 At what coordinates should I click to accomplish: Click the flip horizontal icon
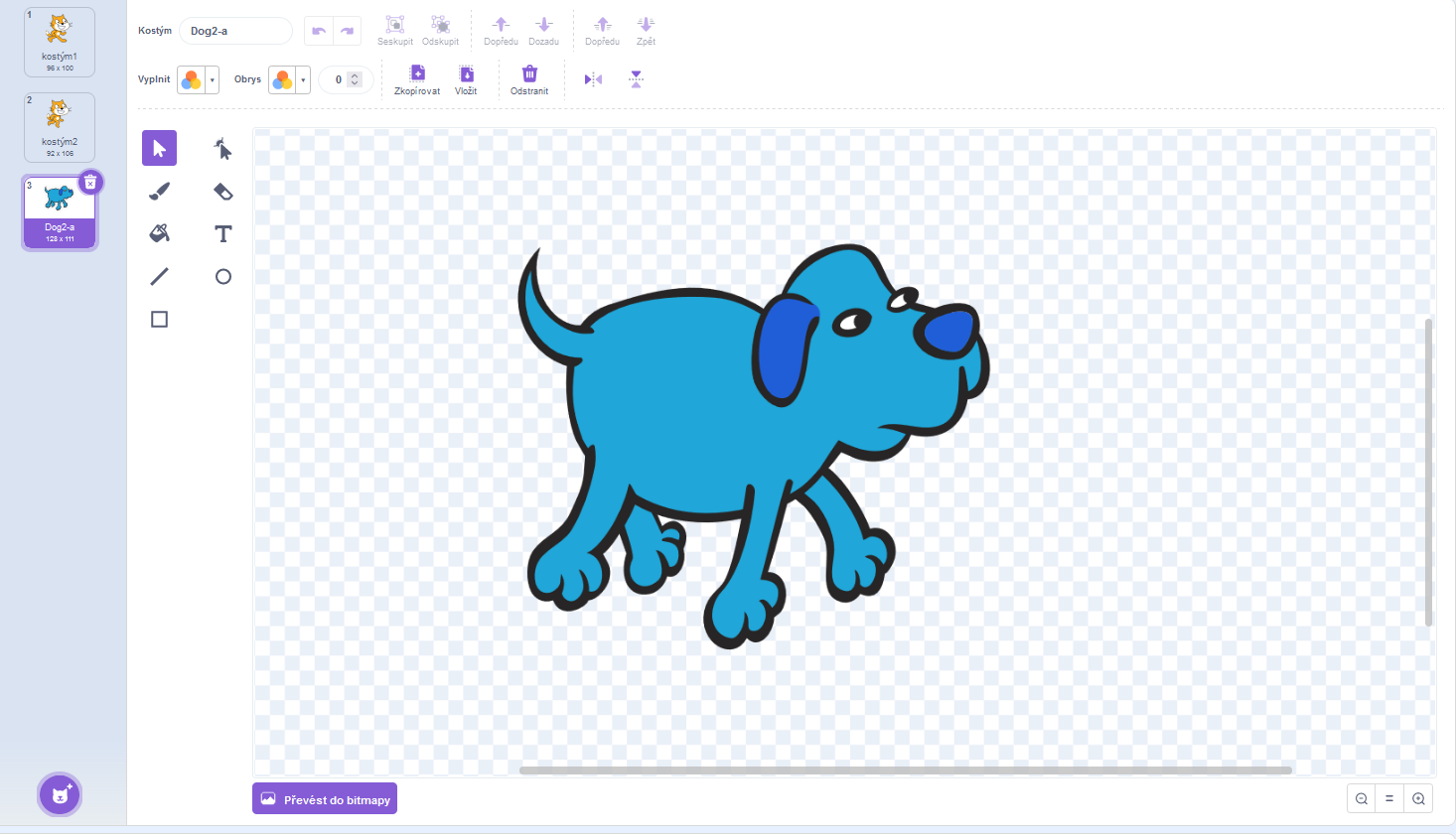coord(593,79)
